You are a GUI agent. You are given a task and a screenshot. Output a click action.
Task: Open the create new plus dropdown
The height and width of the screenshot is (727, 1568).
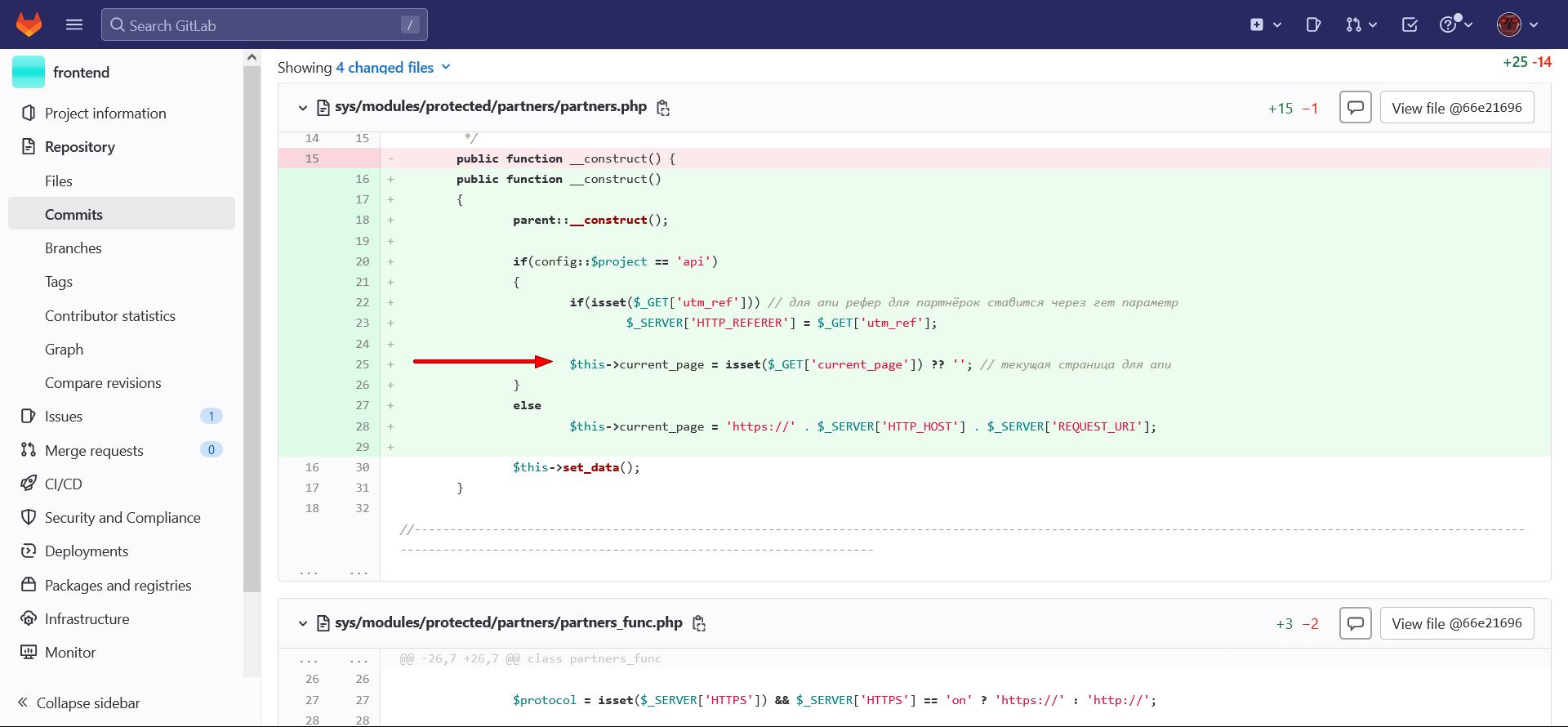[1265, 25]
